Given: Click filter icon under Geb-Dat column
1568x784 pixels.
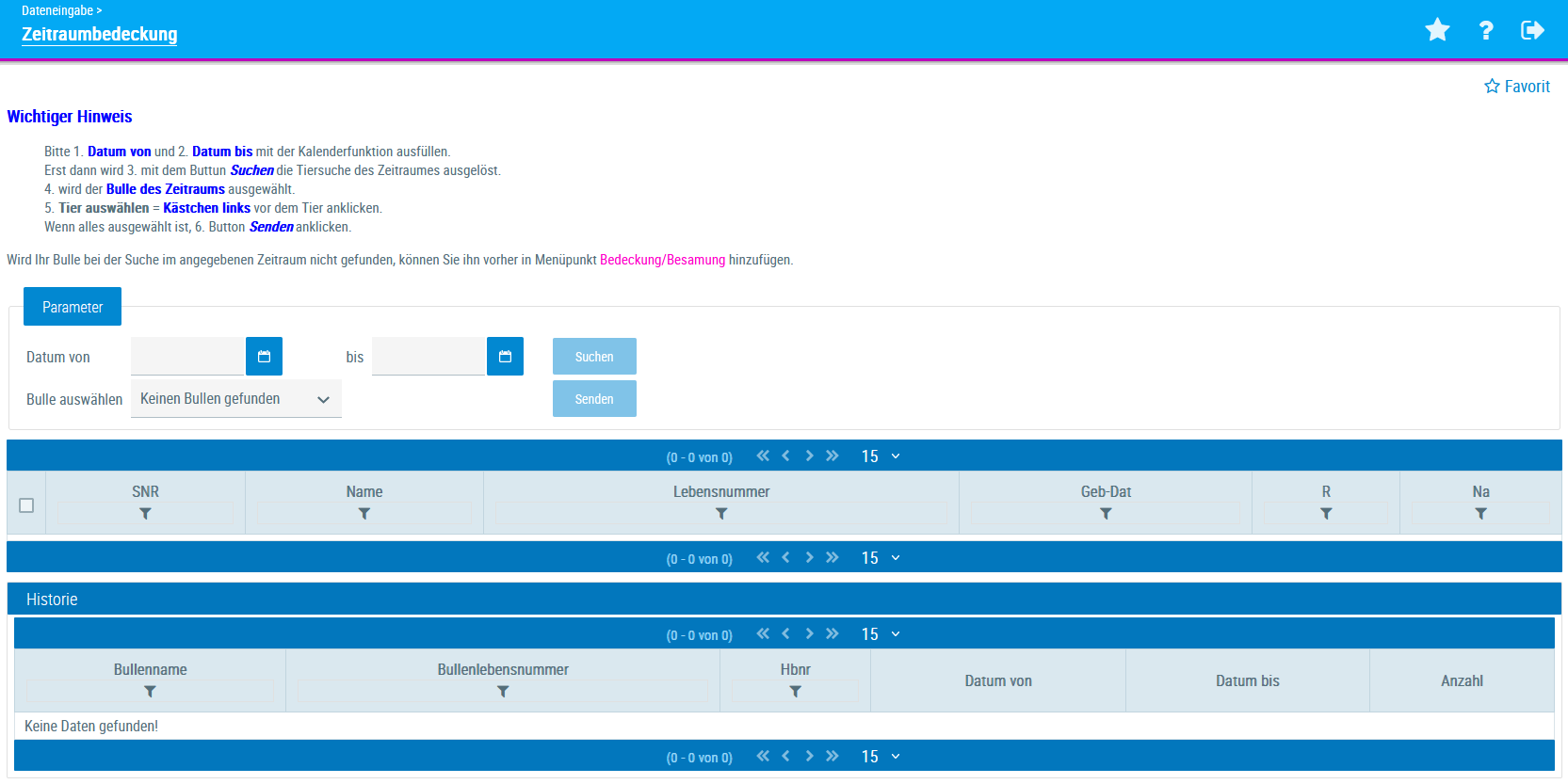Looking at the screenshot, I should coord(1106,514).
